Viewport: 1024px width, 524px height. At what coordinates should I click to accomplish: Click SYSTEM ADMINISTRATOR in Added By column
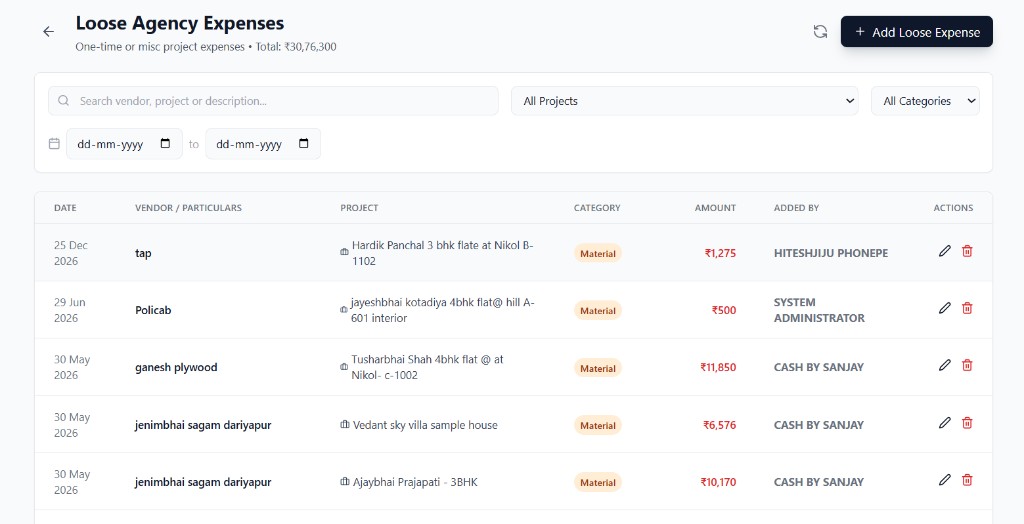(819, 310)
